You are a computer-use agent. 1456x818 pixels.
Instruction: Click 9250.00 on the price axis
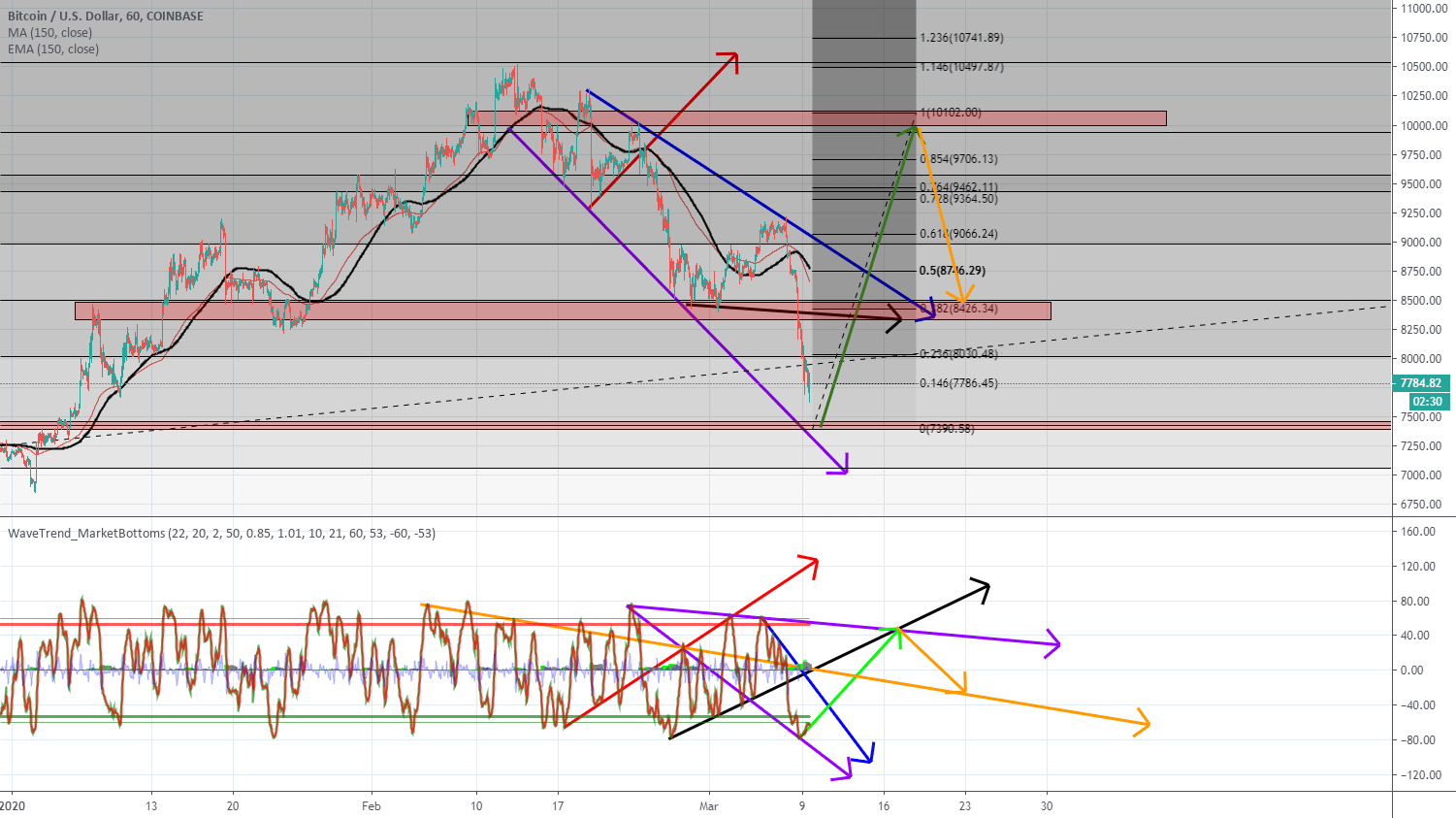[1422, 213]
